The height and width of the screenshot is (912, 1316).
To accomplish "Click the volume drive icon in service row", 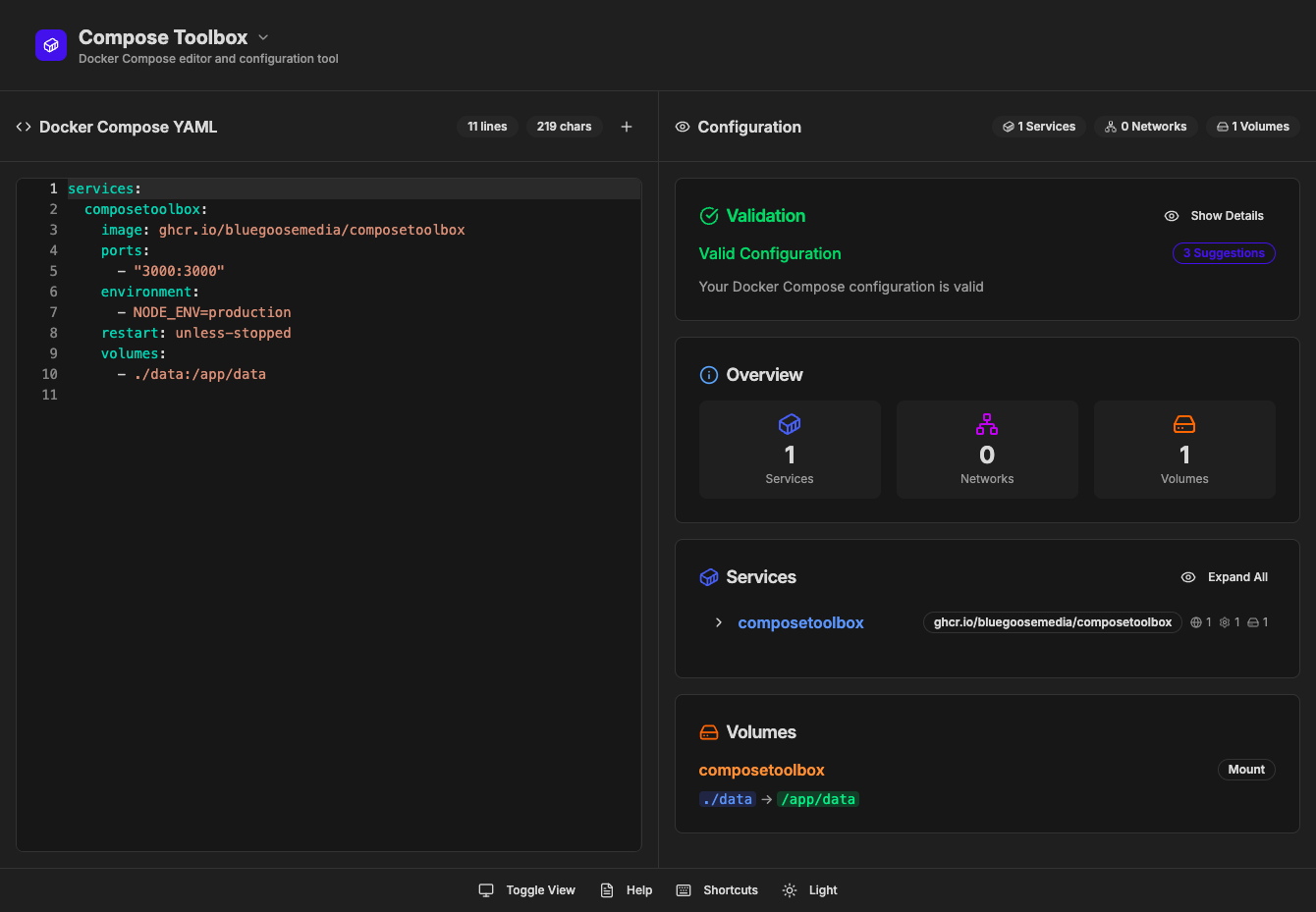I will pos(1253,622).
